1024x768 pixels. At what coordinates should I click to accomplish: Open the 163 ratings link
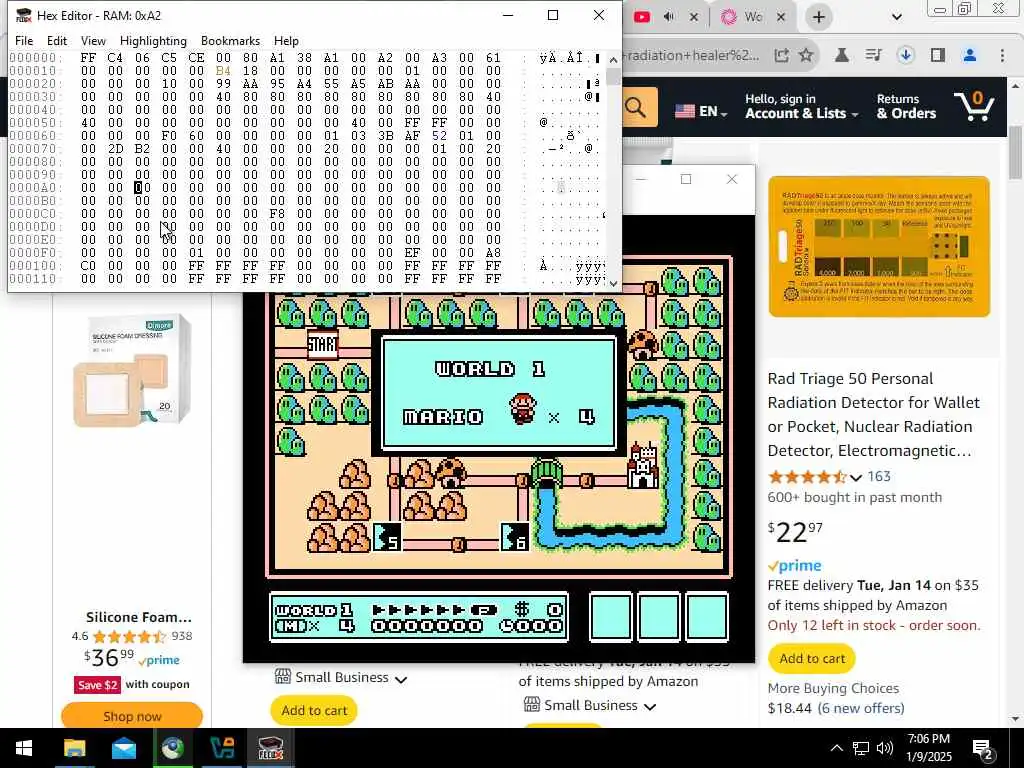[x=879, y=476]
